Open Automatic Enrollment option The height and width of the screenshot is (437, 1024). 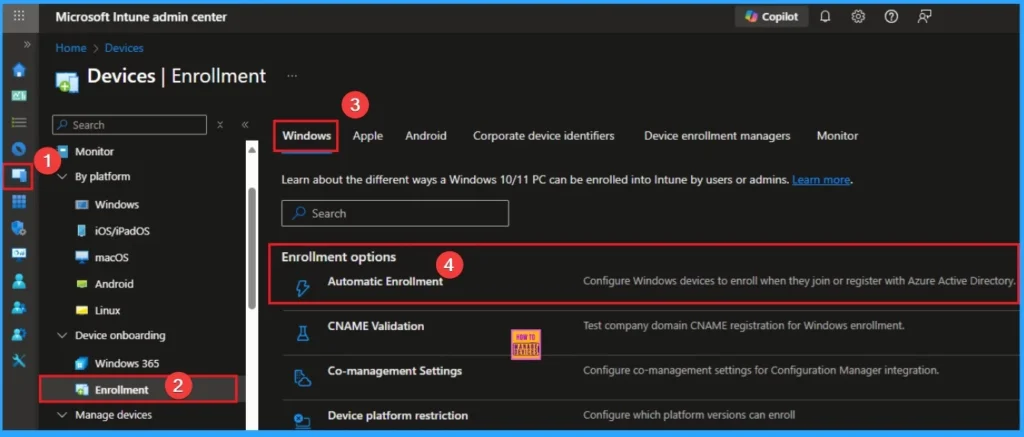[x=385, y=282]
